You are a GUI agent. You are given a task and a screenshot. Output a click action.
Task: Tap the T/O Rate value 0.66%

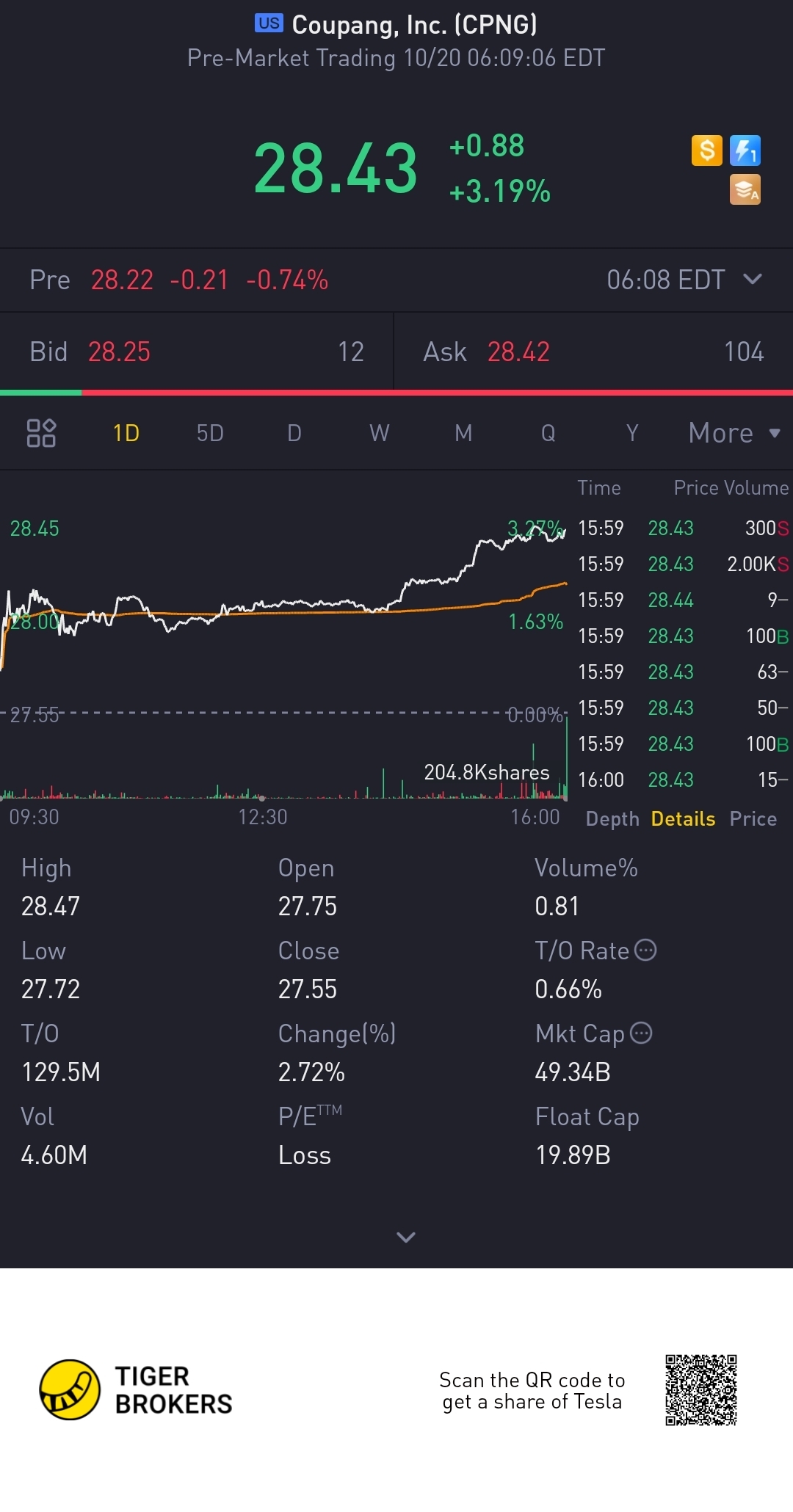568,989
